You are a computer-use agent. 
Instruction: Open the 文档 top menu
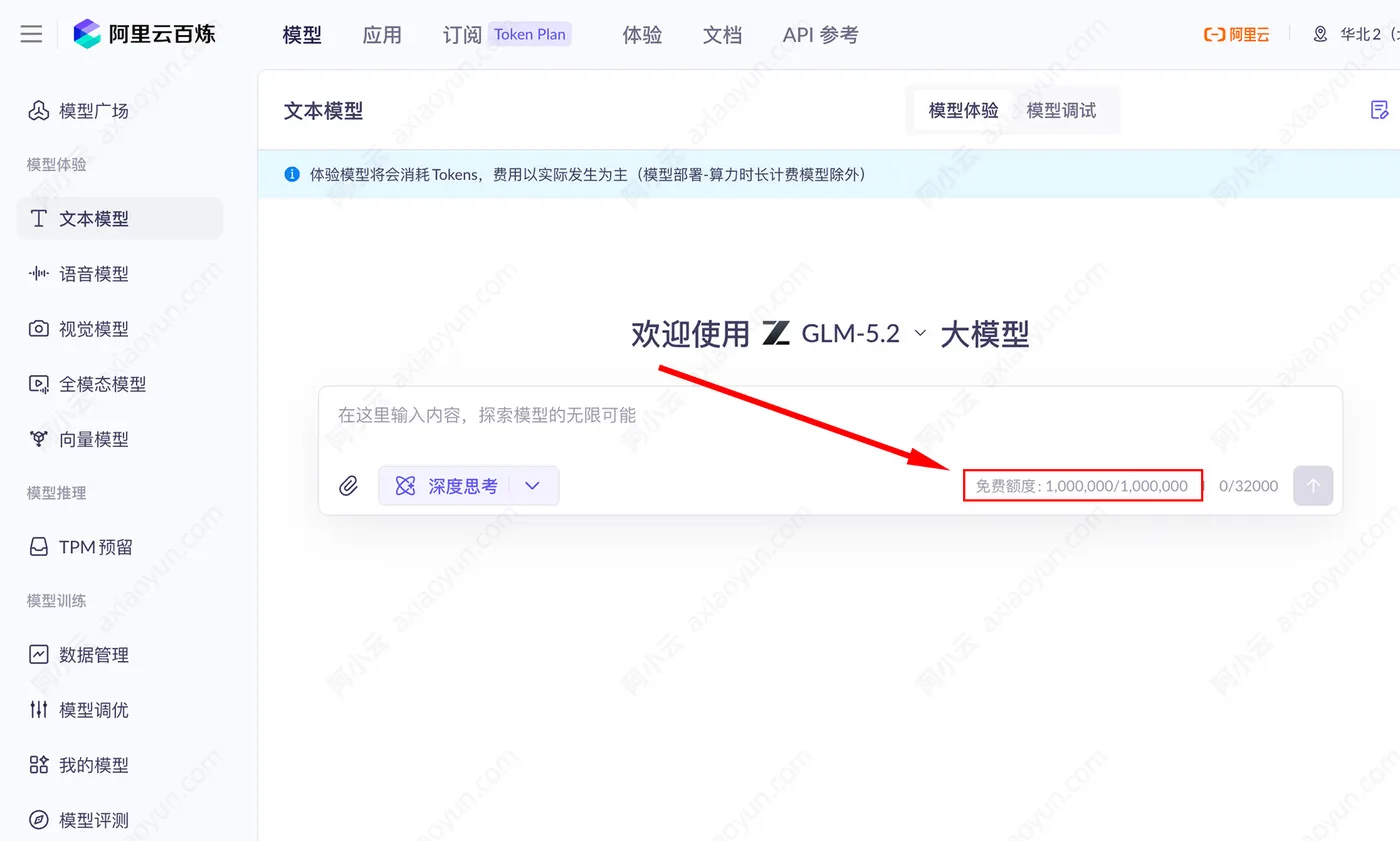pos(722,35)
